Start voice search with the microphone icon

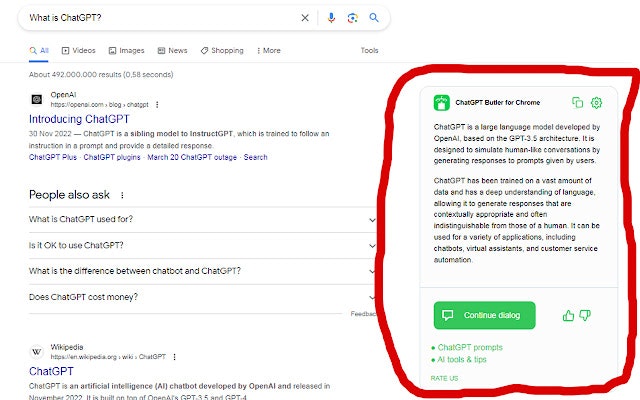click(x=331, y=18)
